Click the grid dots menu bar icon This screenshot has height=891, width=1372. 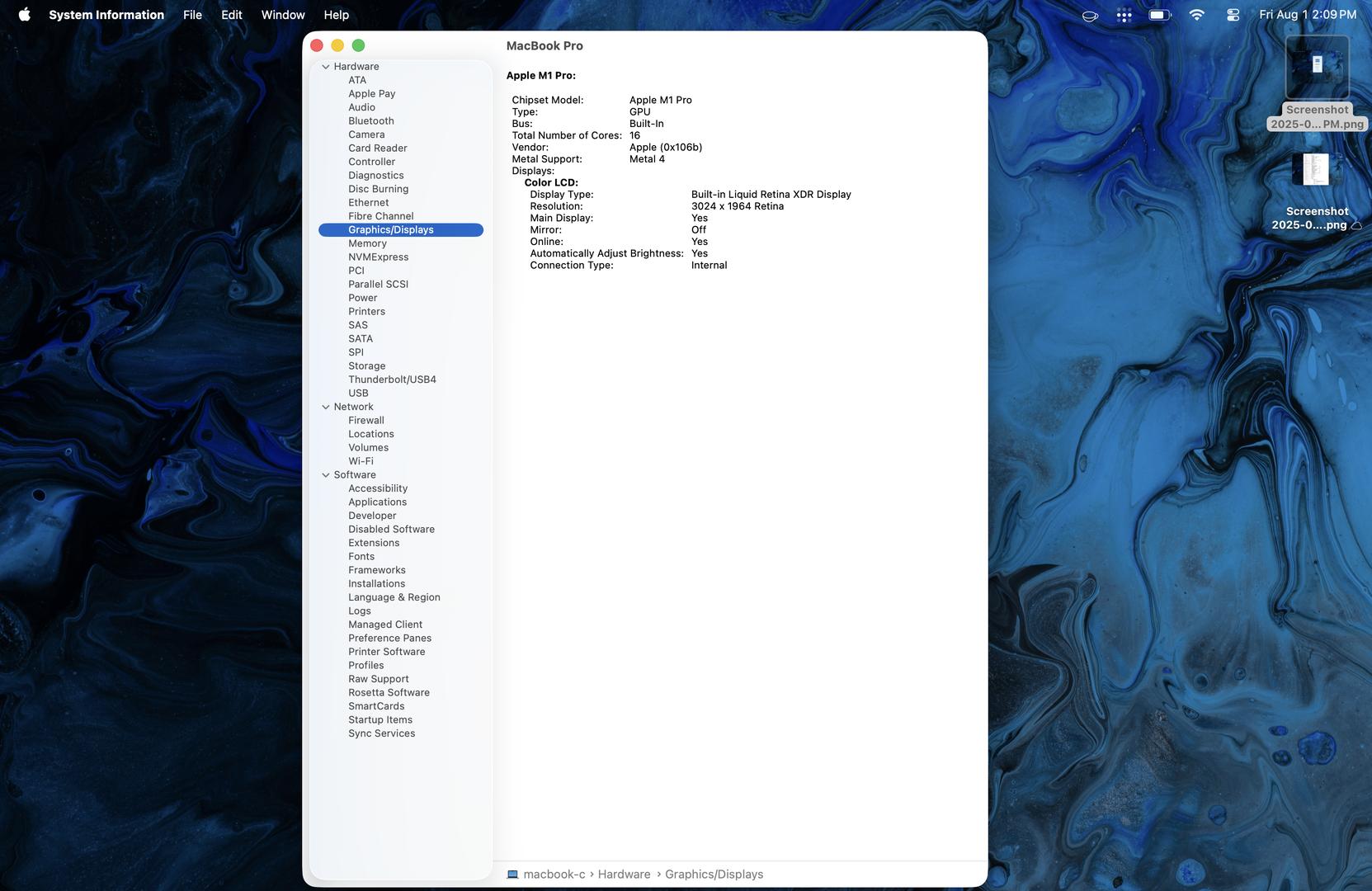pos(1124,15)
